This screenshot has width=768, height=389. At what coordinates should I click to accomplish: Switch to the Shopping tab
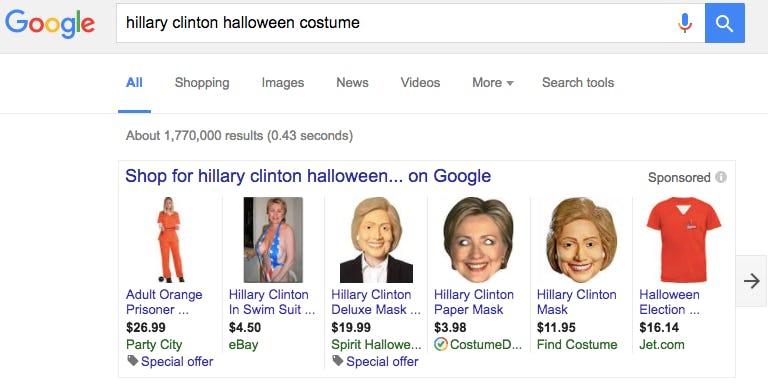pyautogui.click(x=202, y=83)
